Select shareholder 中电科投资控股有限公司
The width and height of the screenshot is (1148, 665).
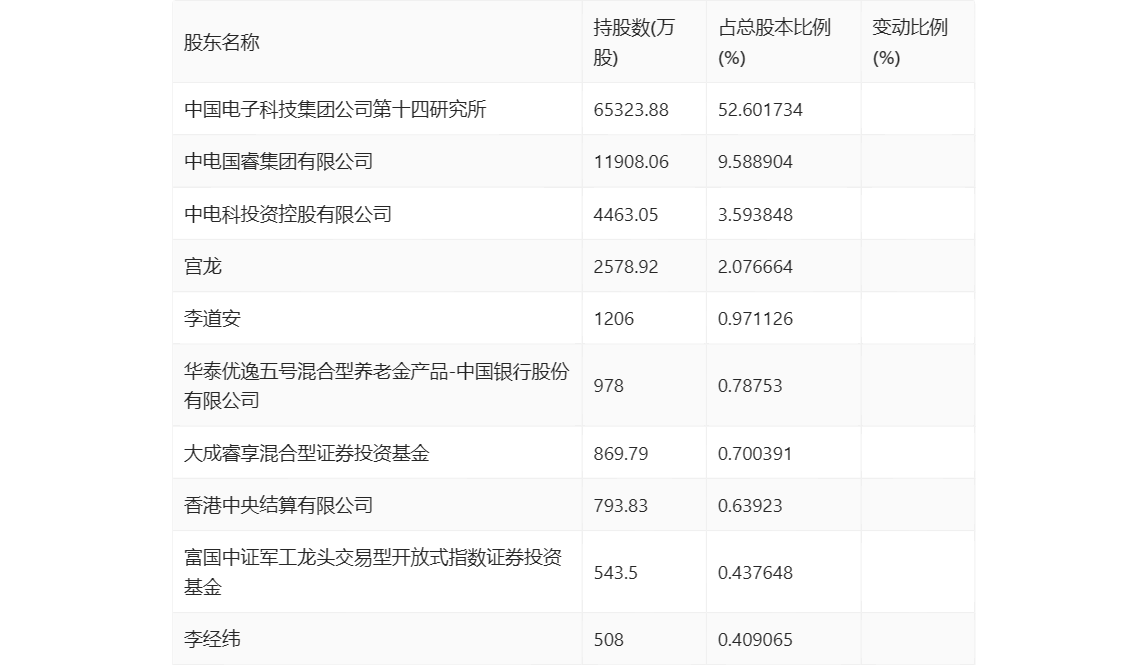click(288, 214)
